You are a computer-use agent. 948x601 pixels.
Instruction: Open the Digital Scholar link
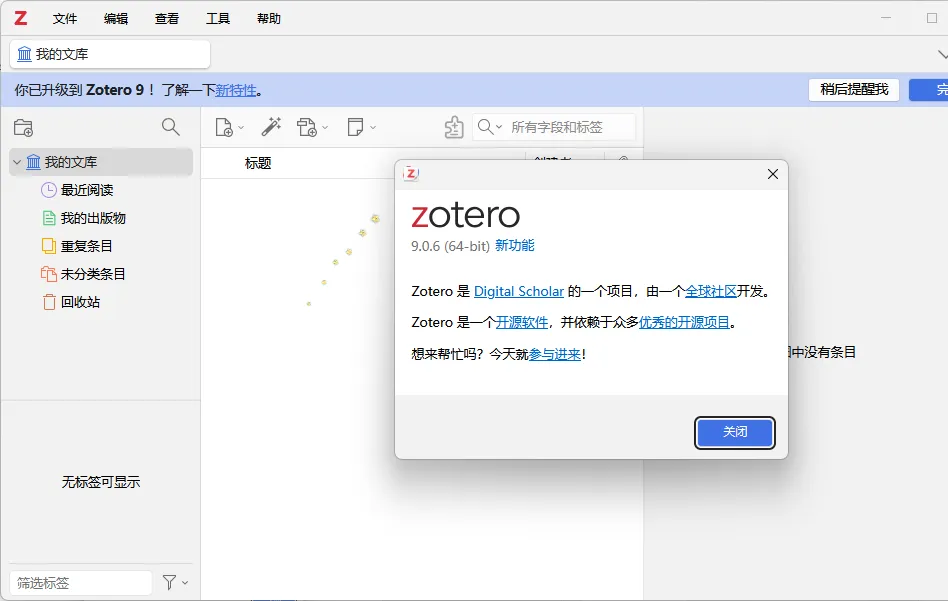519,291
